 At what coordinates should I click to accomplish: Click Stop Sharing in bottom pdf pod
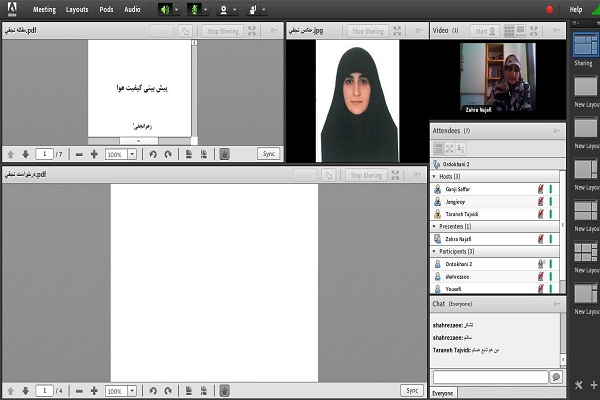point(366,175)
